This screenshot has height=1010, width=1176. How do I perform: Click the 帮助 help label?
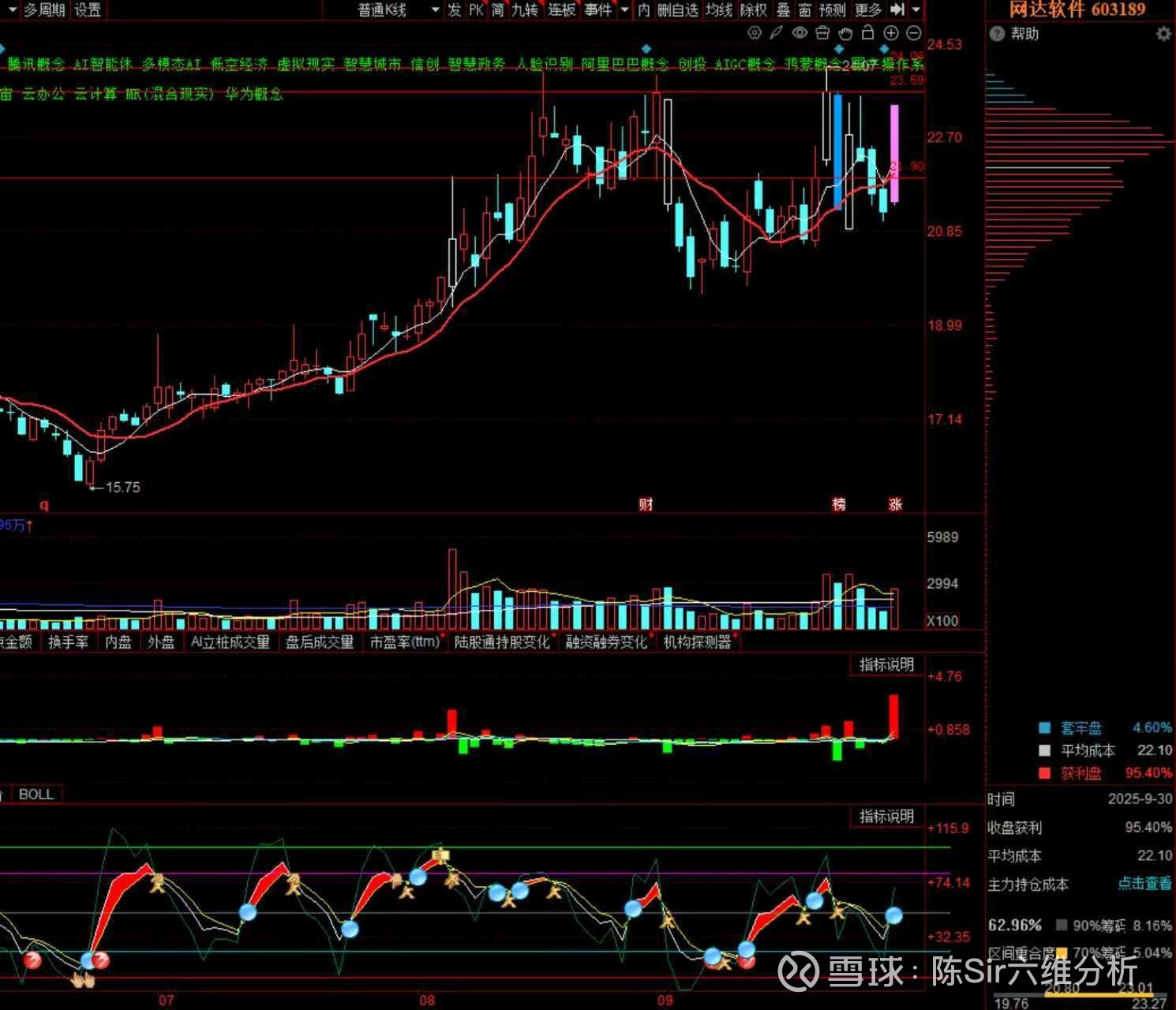[x=1024, y=34]
